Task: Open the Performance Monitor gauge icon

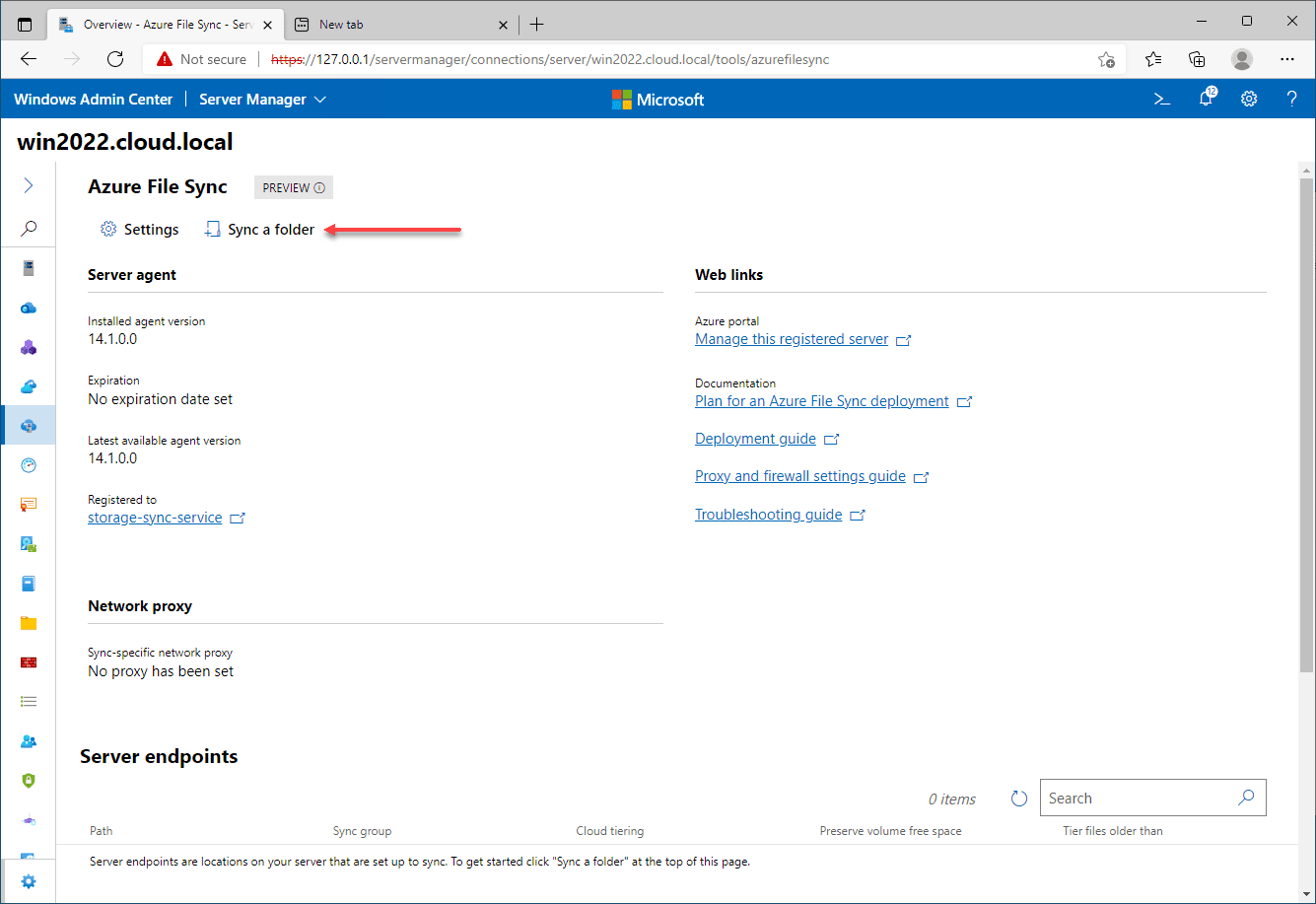Action: click(x=28, y=464)
